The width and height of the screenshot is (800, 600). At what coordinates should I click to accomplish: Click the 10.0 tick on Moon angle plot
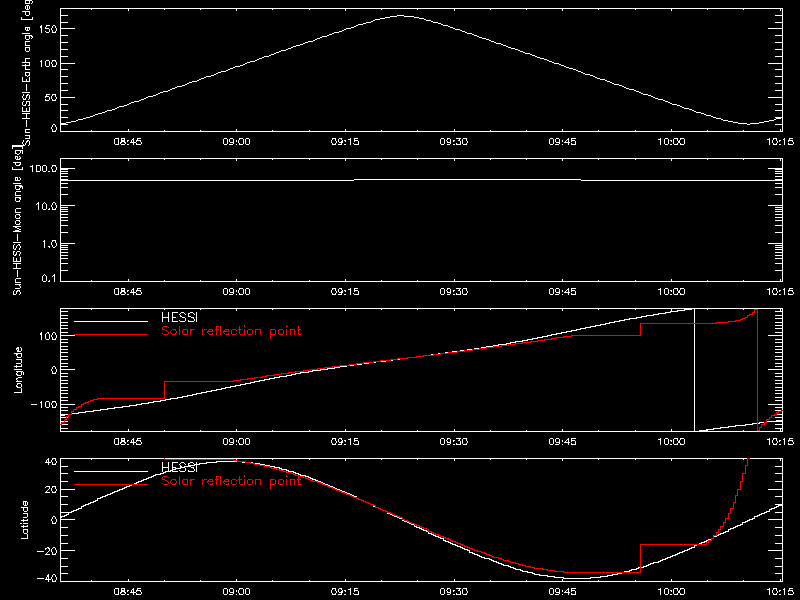tap(46, 206)
